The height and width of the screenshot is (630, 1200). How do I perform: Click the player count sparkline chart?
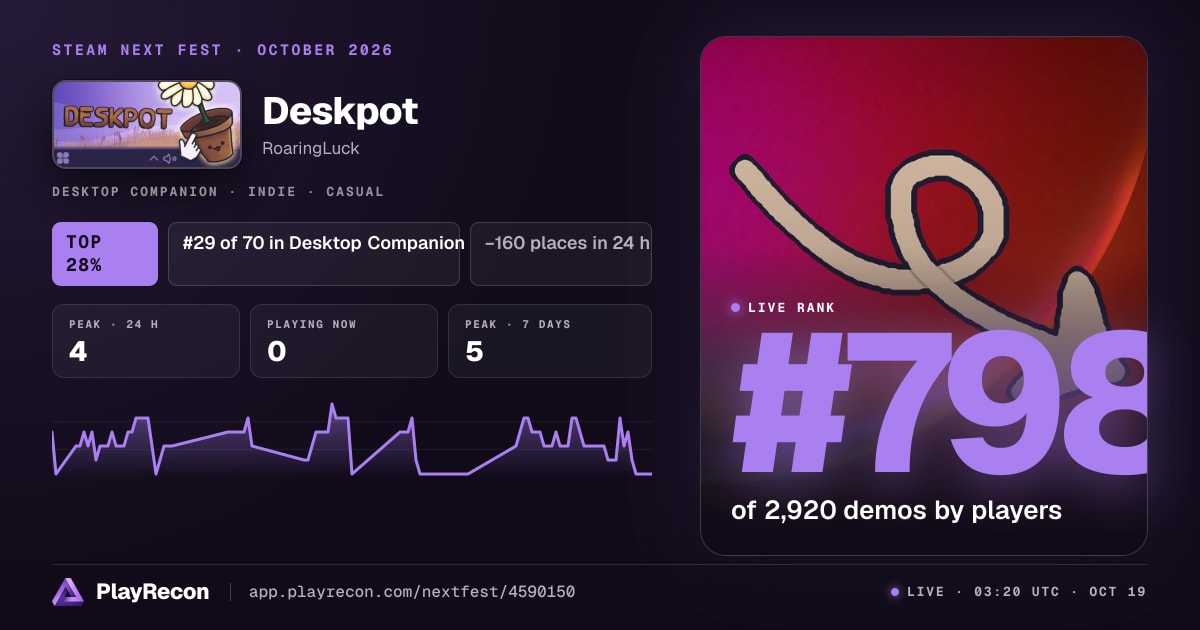click(x=352, y=439)
